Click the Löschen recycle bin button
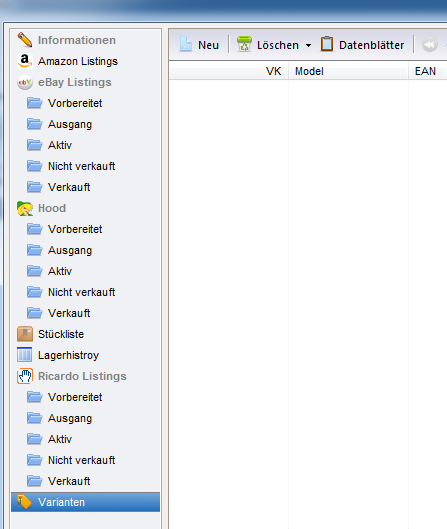 coord(268,45)
